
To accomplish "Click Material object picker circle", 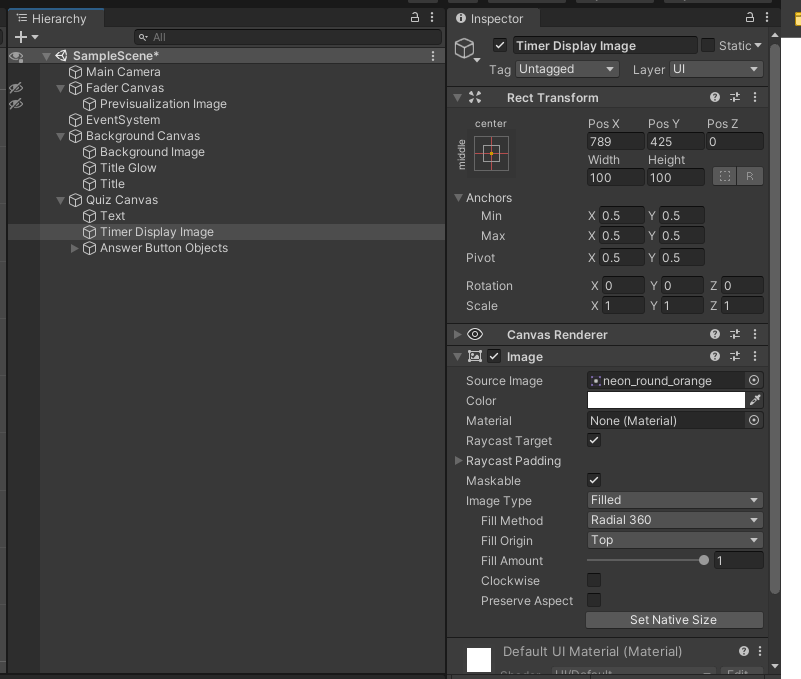I will [x=754, y=421].
